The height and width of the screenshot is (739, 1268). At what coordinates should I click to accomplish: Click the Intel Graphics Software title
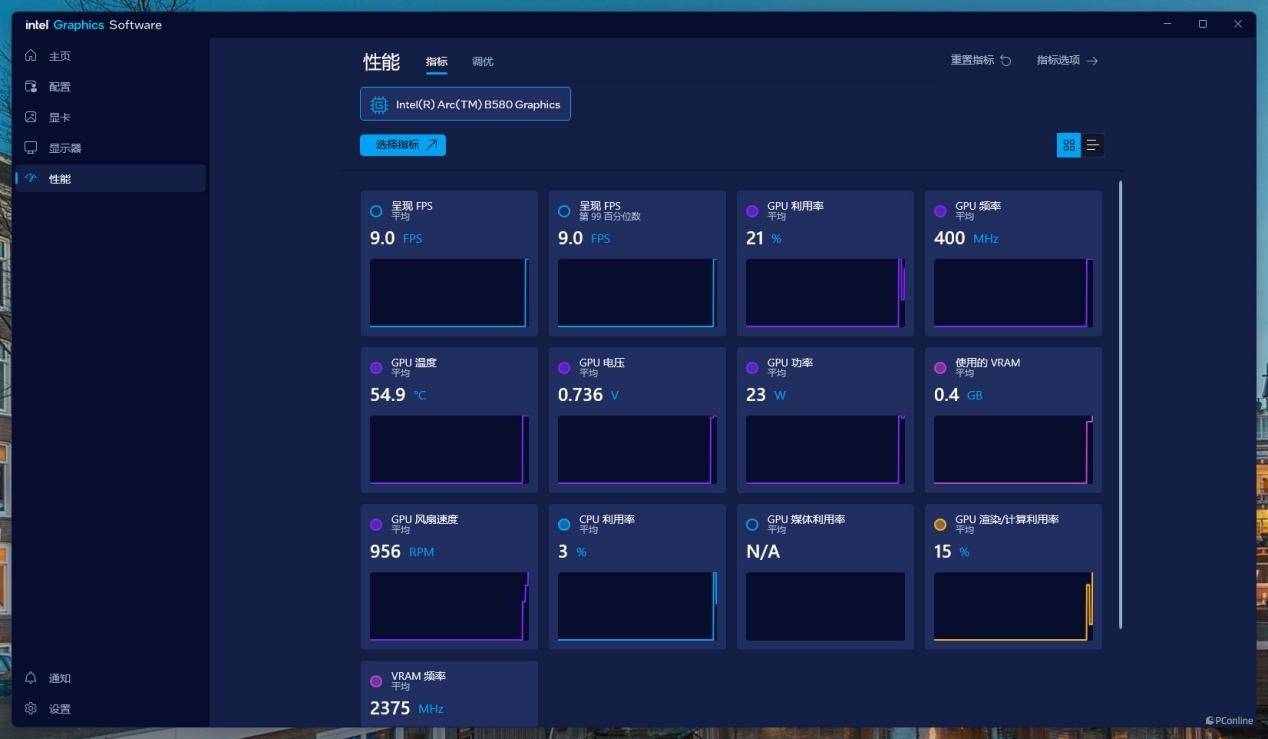tap(93, 25)
